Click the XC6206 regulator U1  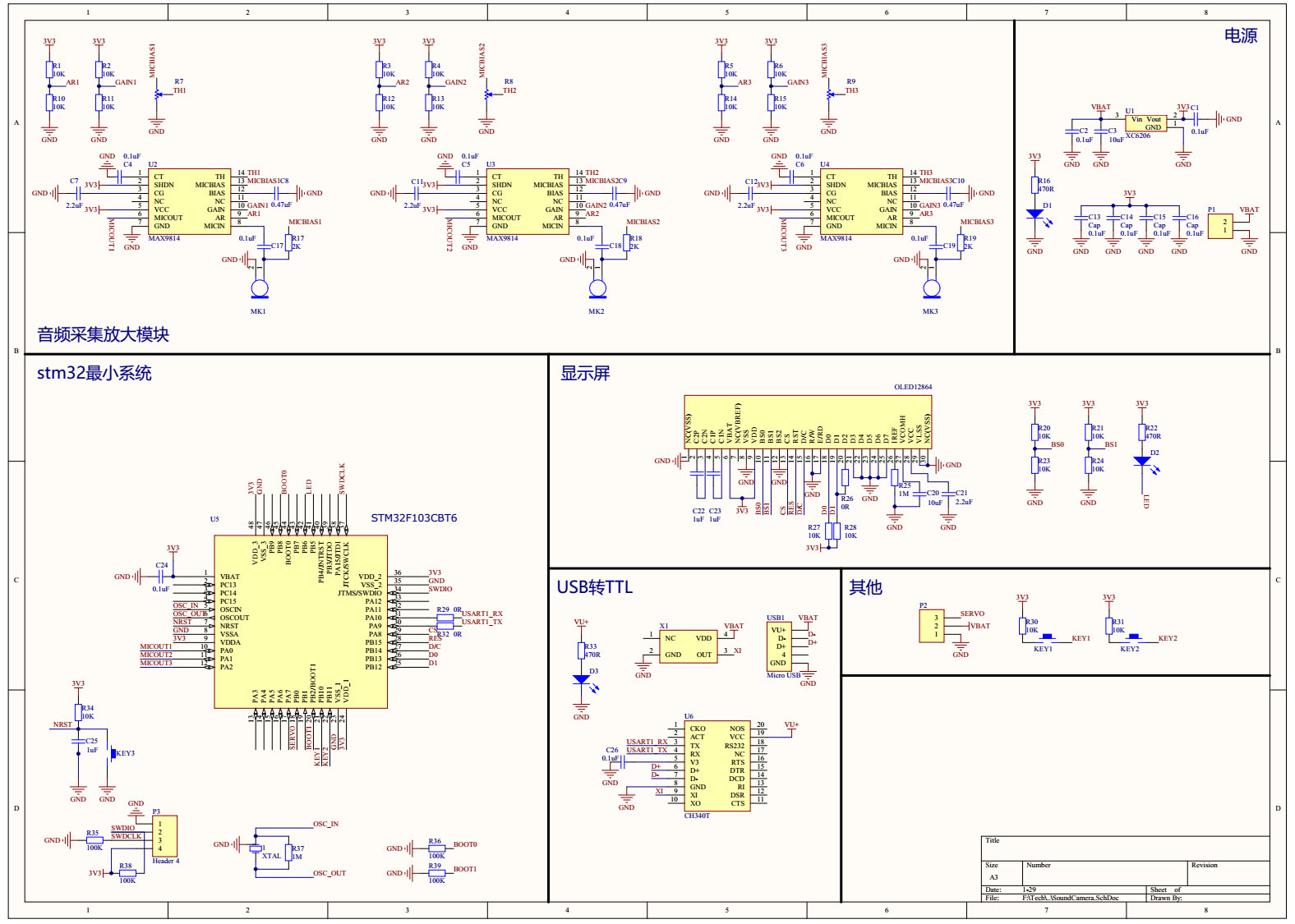1145,123
